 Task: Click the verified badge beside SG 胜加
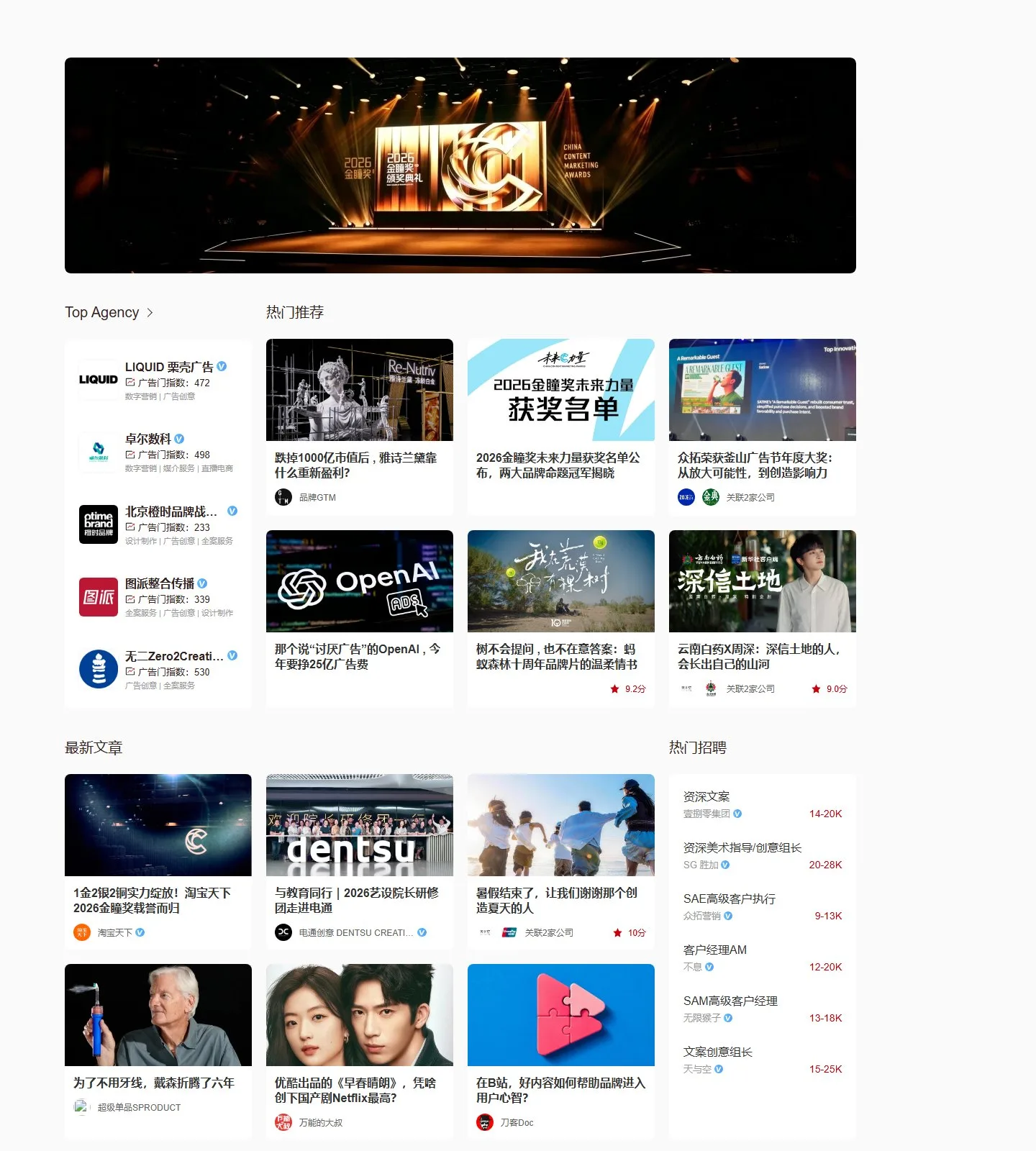tap(725, 865)
